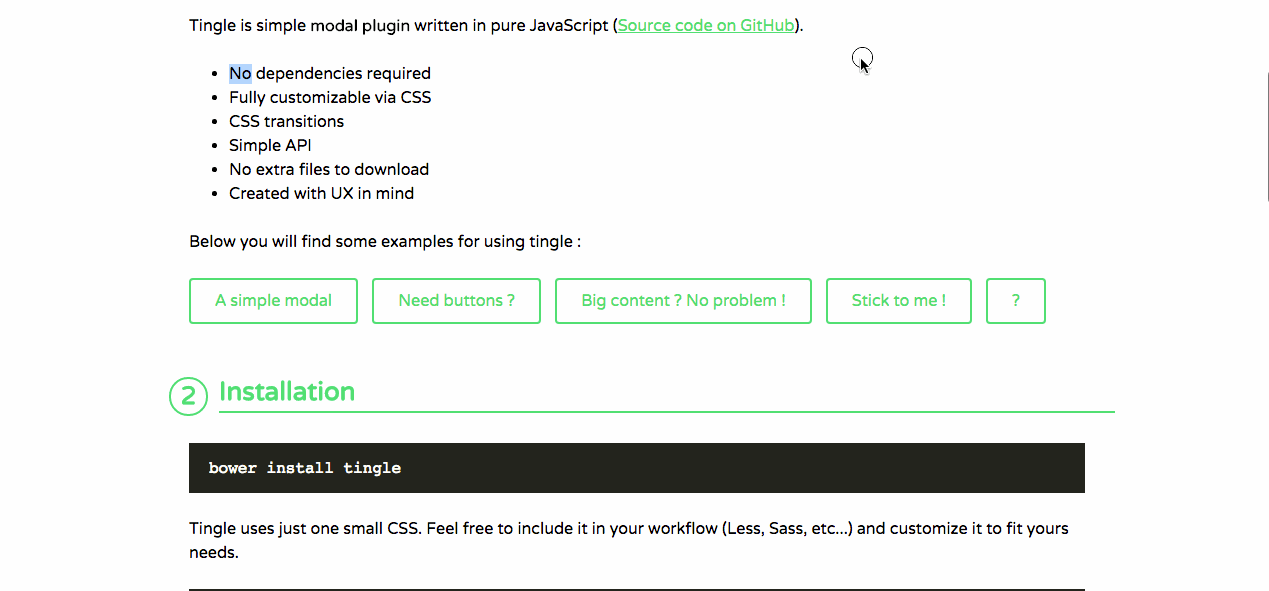Select the intro sentence about Tingle plugin

pos(400,25)
